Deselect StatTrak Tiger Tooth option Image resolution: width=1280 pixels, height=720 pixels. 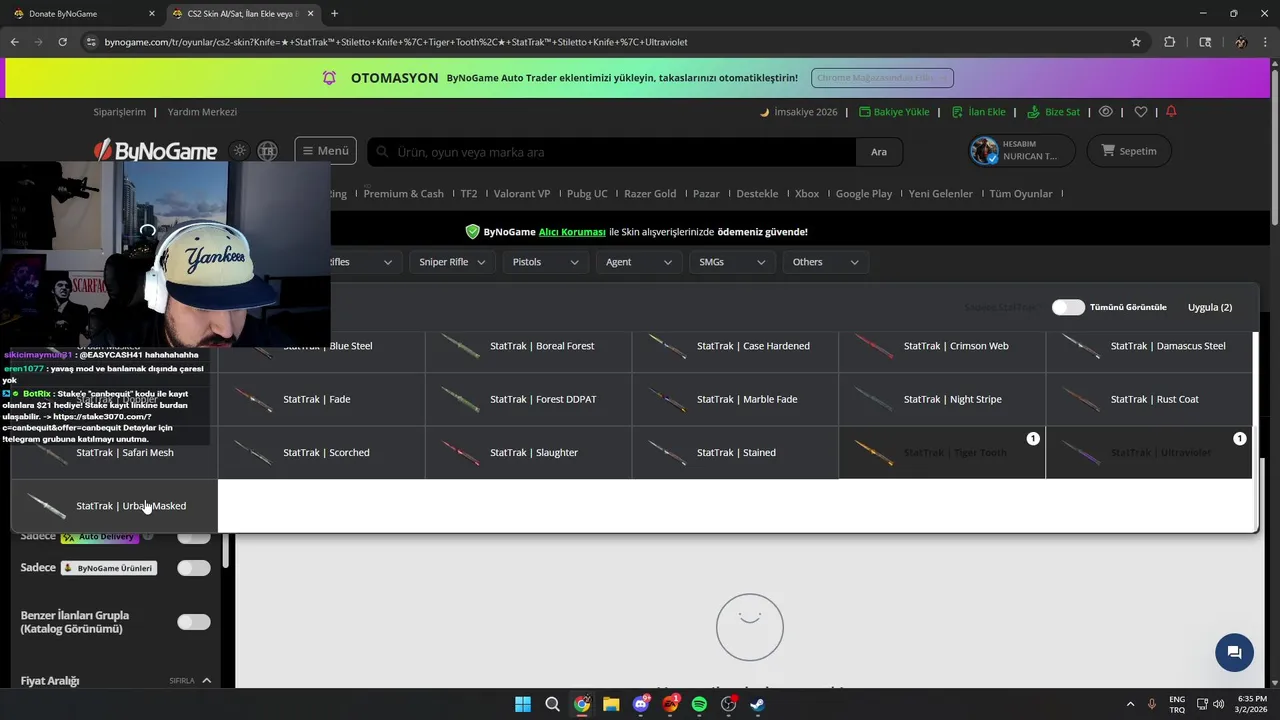[x=942, y=453]
